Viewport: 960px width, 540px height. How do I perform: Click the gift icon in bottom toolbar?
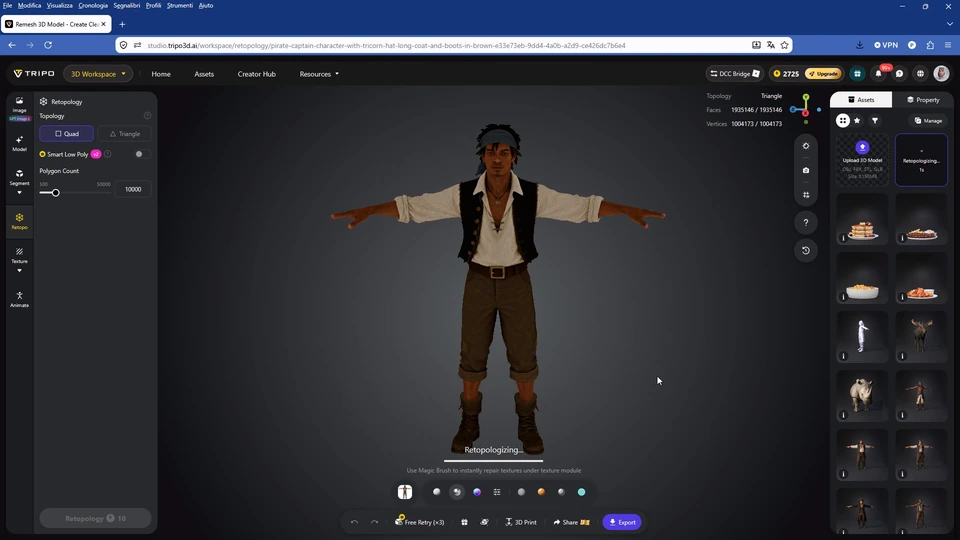coord(465,522)
